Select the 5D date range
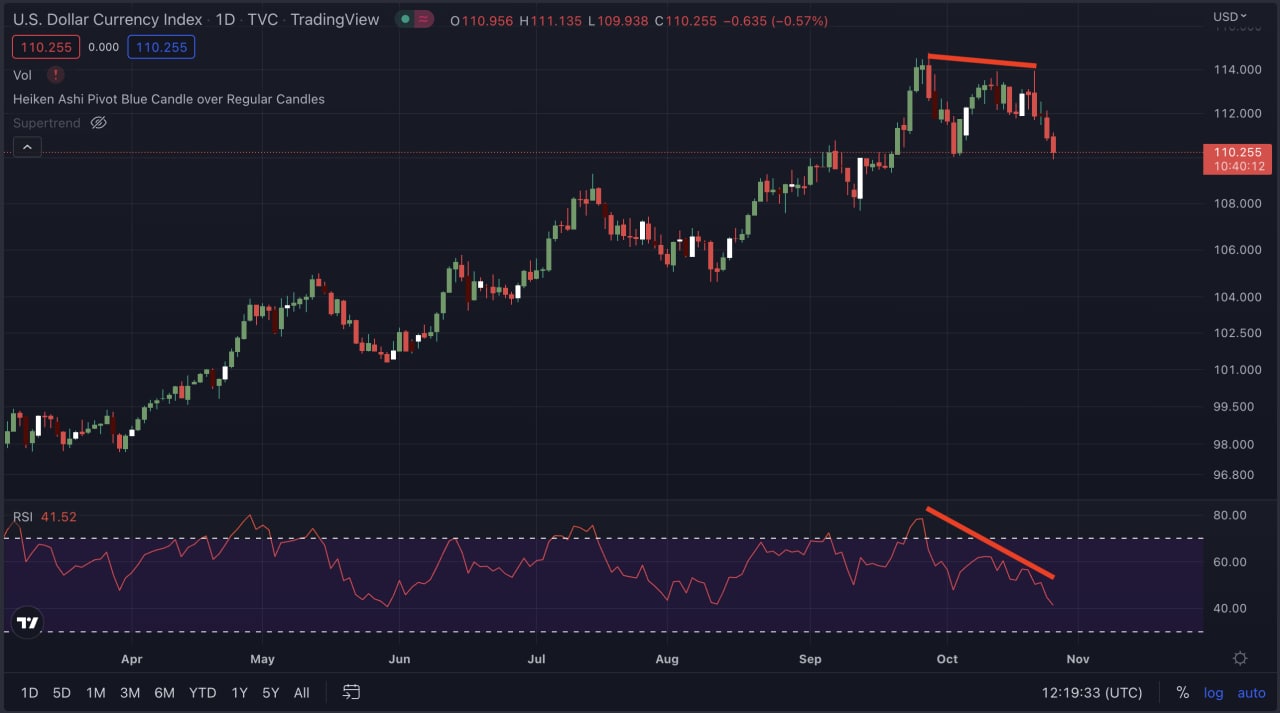 (x=62, y=693)
